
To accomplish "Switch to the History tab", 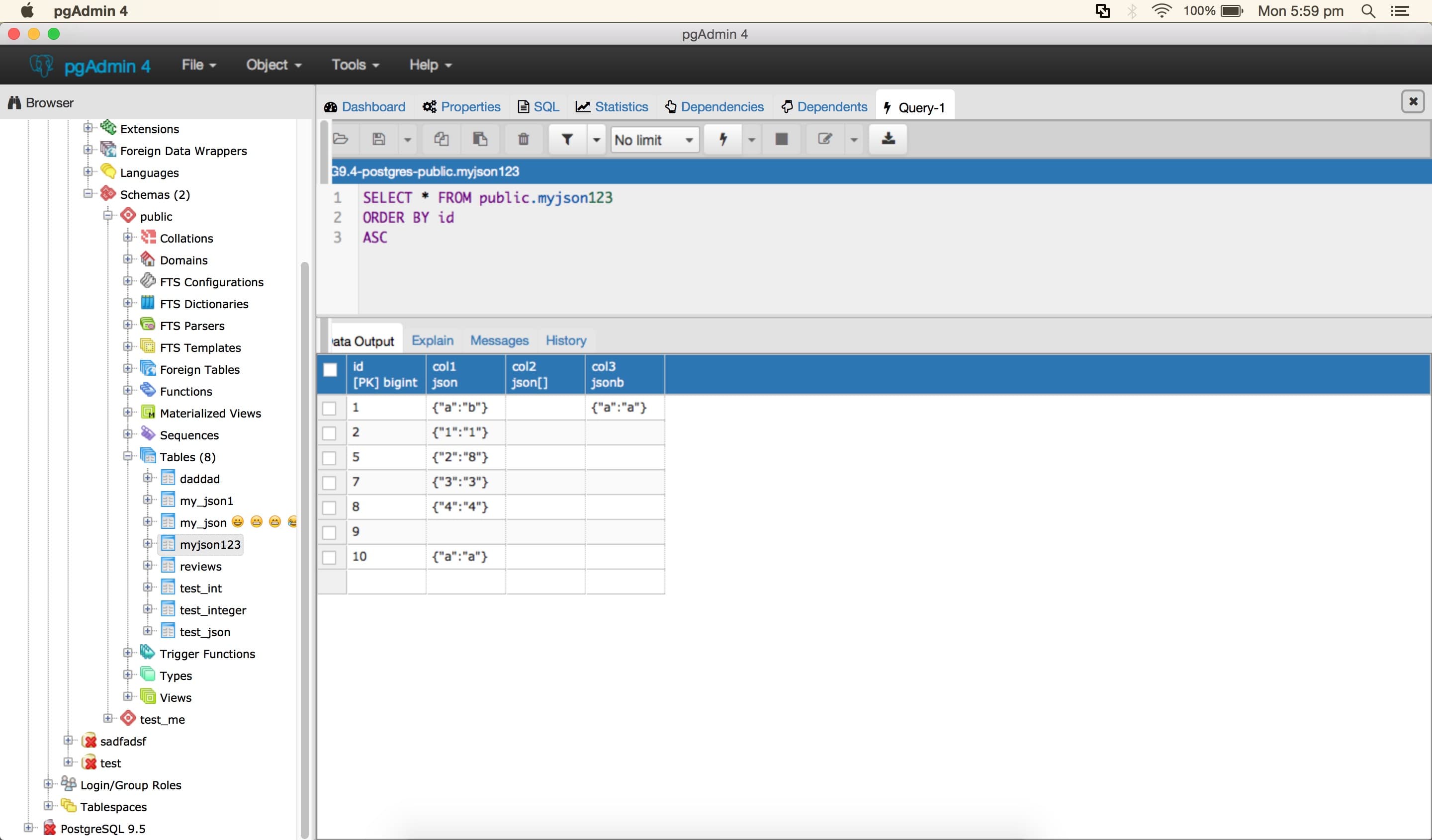I will click(565, 339).
